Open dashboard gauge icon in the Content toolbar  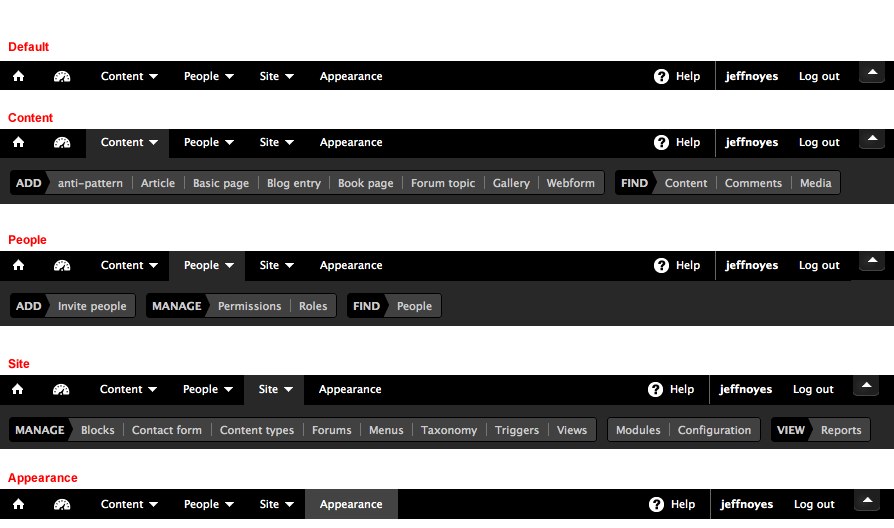pos(62,142)
